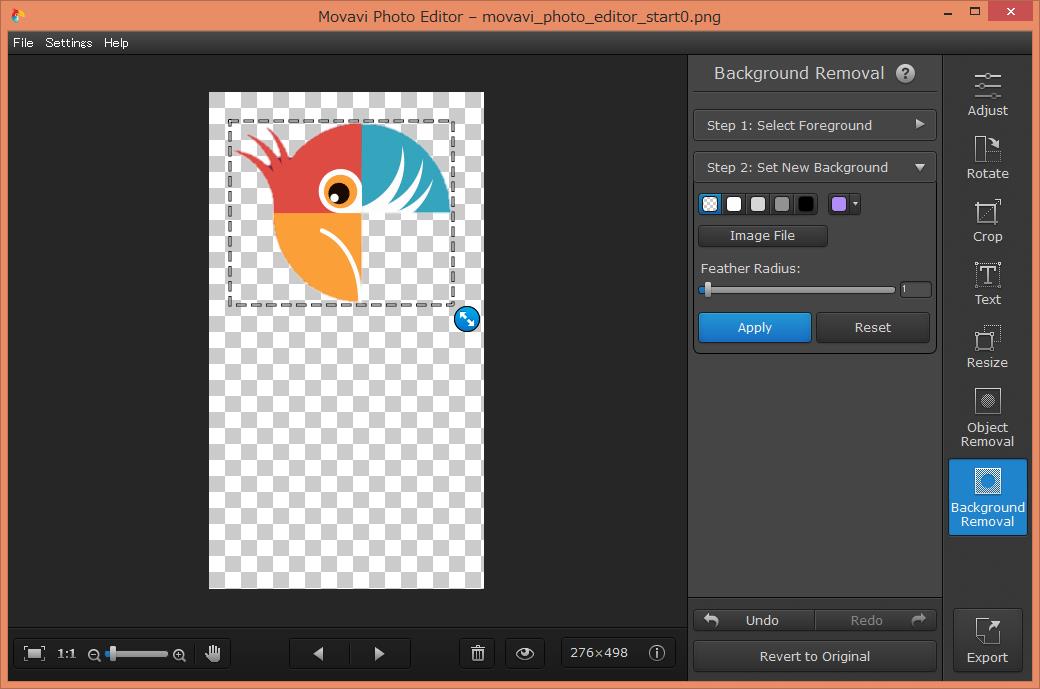Select the Rotate tool
The image size is (1040, 689).
point(987,157)
